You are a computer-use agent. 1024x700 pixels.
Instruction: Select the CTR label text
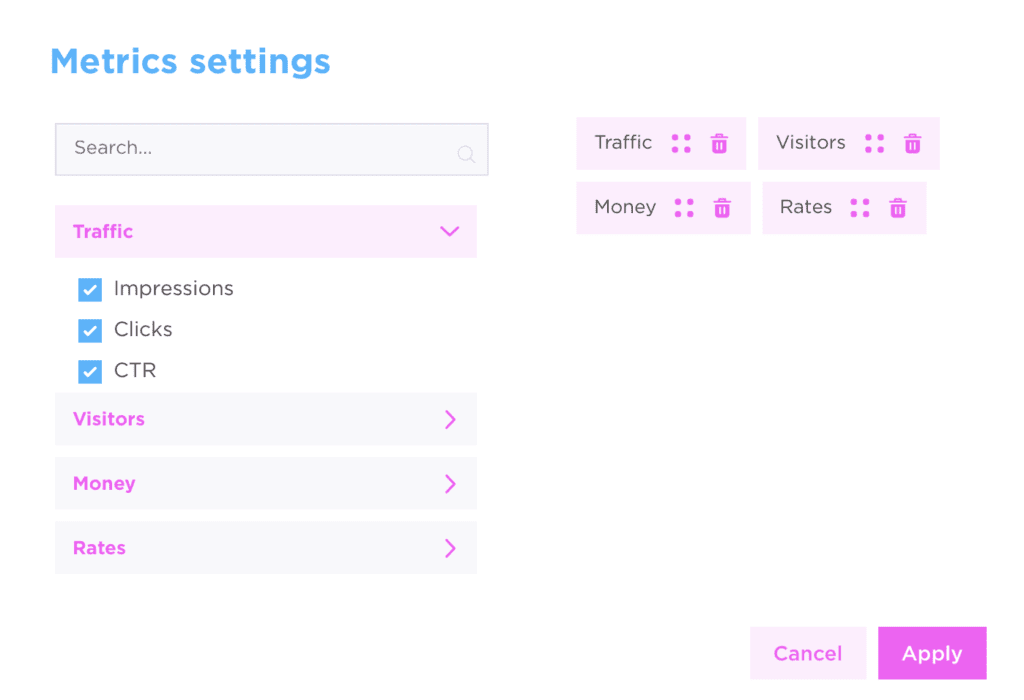(135, 370)
